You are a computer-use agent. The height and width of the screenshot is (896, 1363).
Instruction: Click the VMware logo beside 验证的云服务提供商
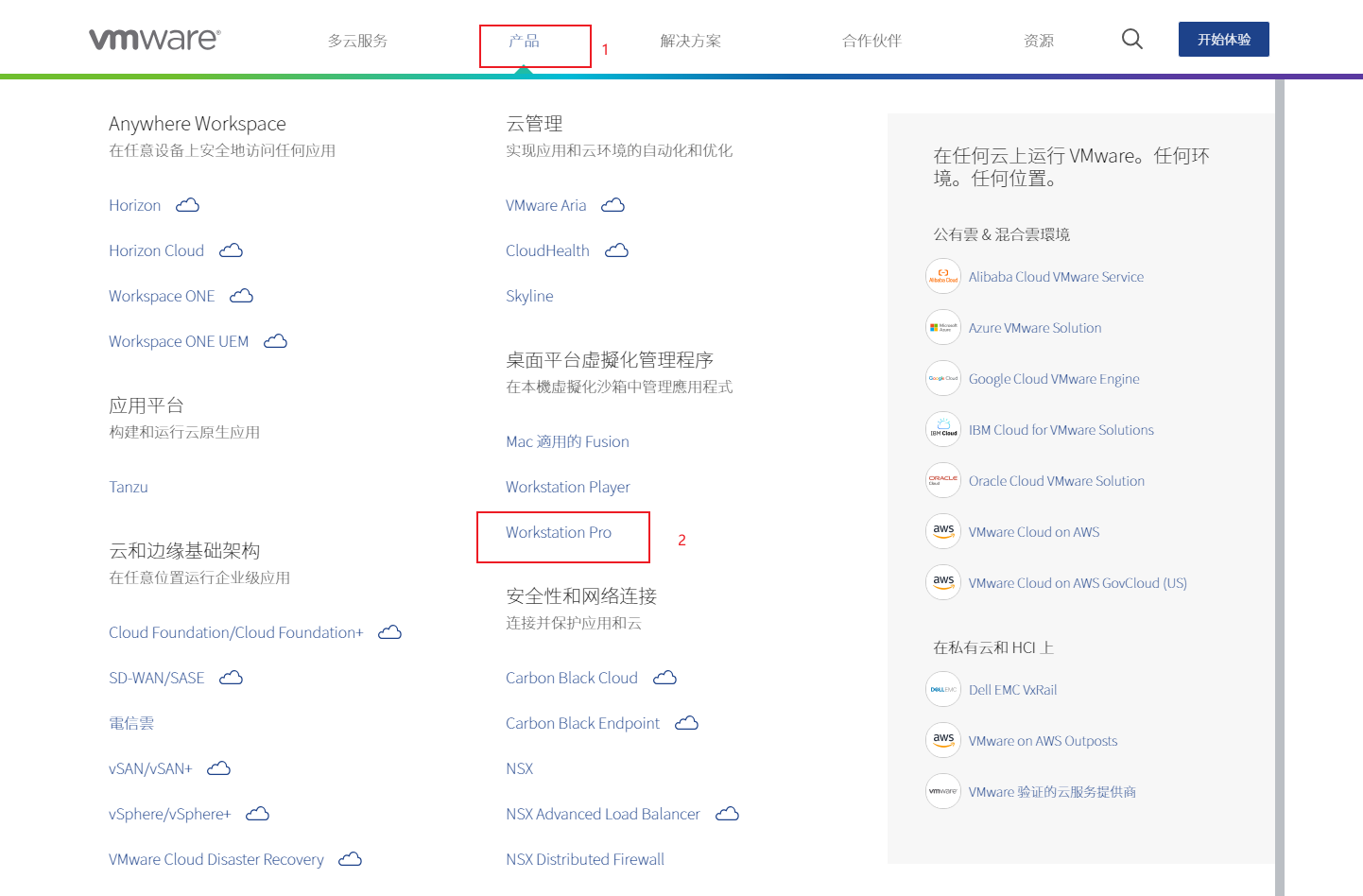(x=943, y=791)
